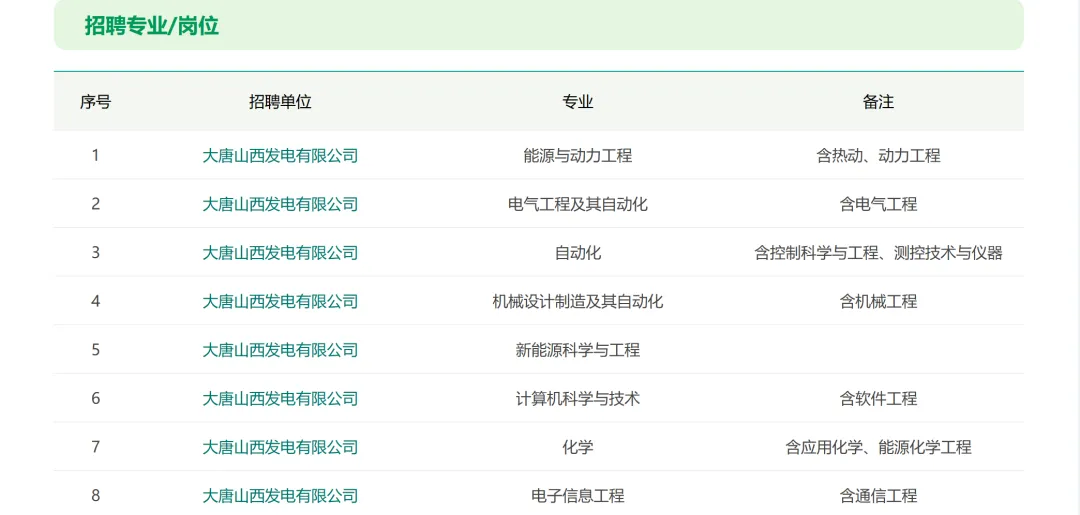Image resolution: width=1080 pixels, height=515 pixels.
Task: Open 大唐山西发电有限公司 link in row 1
Action: 280,156
